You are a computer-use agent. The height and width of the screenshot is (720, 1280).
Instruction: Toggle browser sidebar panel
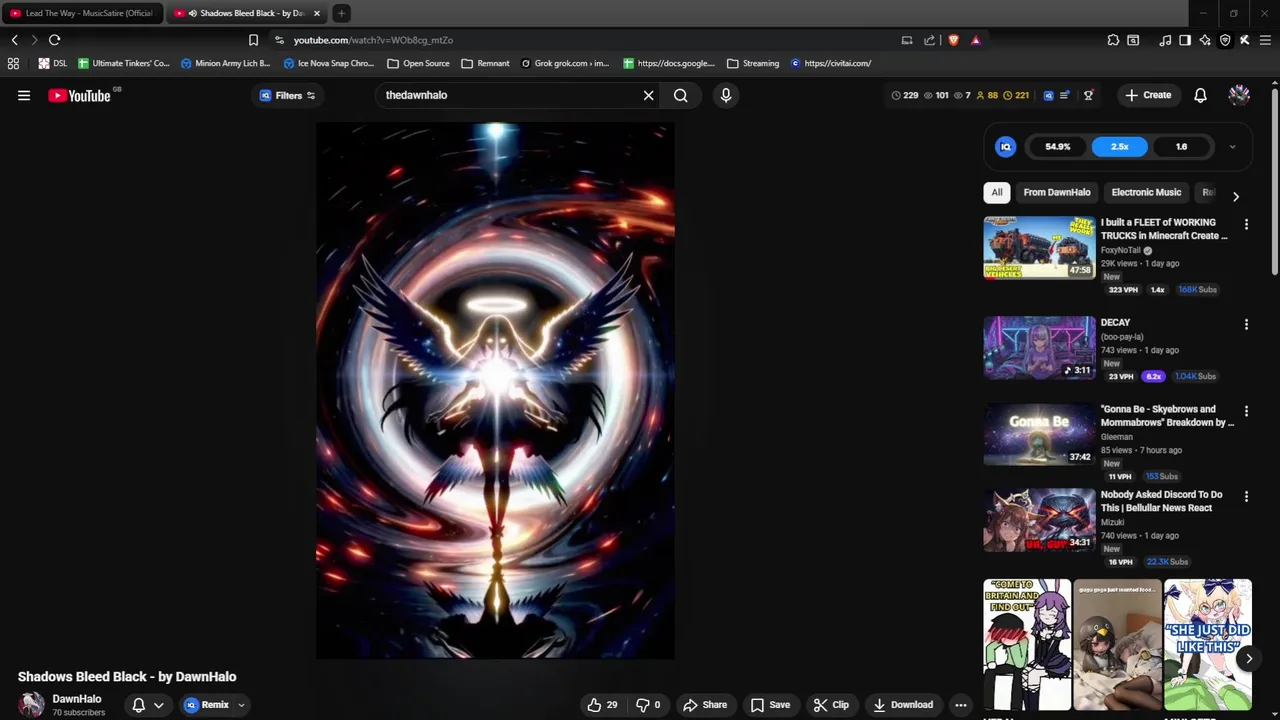[x=1185, y=40]
